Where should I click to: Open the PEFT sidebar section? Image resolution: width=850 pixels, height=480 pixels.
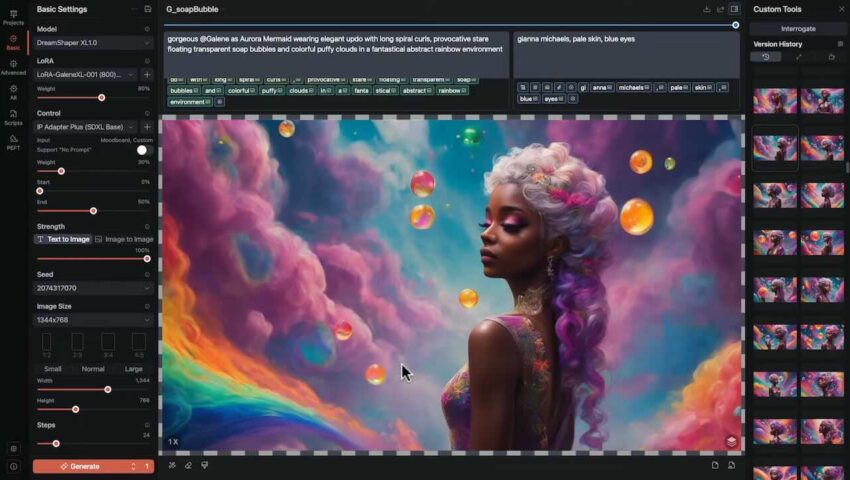pos(13,142)
